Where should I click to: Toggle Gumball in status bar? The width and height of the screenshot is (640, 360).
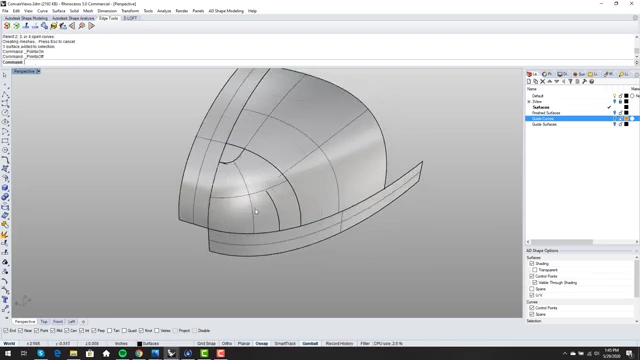310,344
